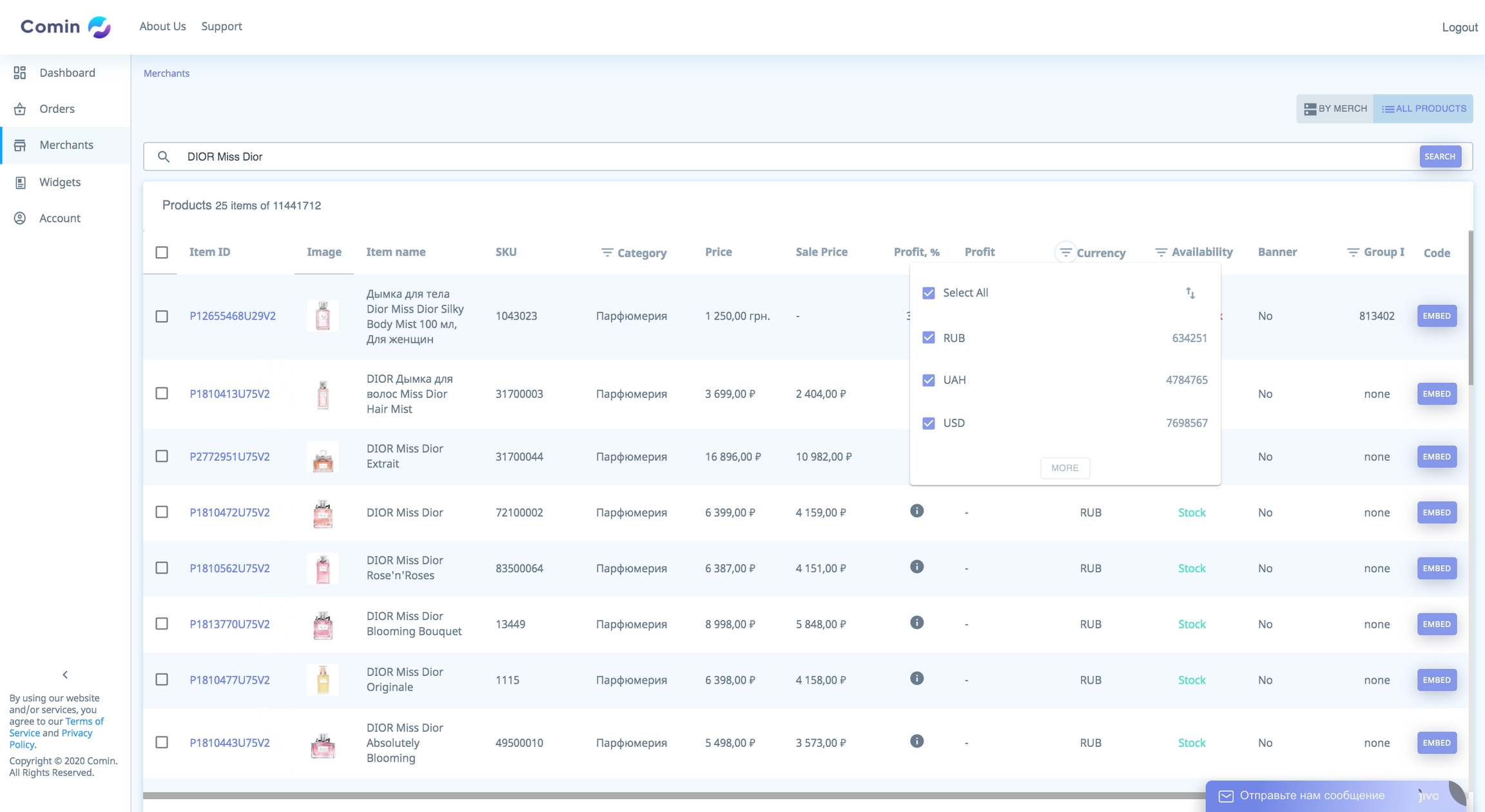Uncheck Select All in currency filter
This screenshot has width=1485, height=812.
(x=928, y=293)
